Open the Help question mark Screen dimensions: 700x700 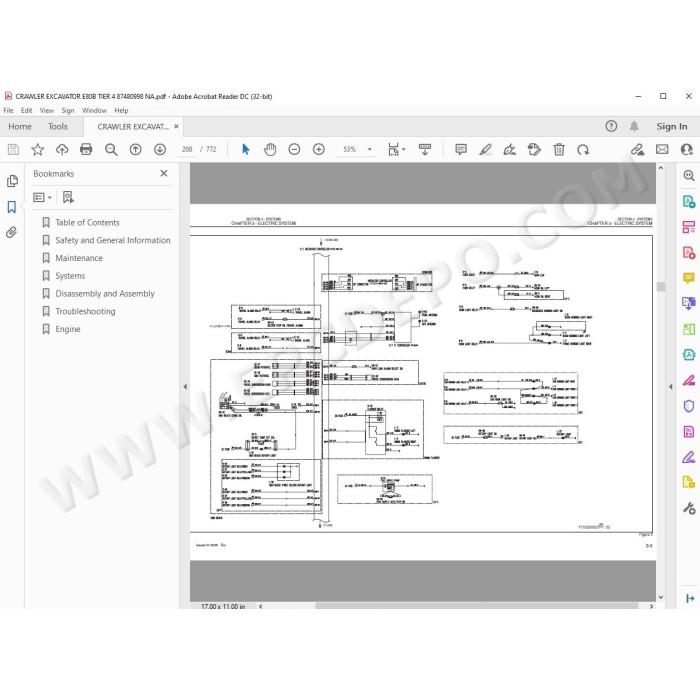[x=611, y=126]
